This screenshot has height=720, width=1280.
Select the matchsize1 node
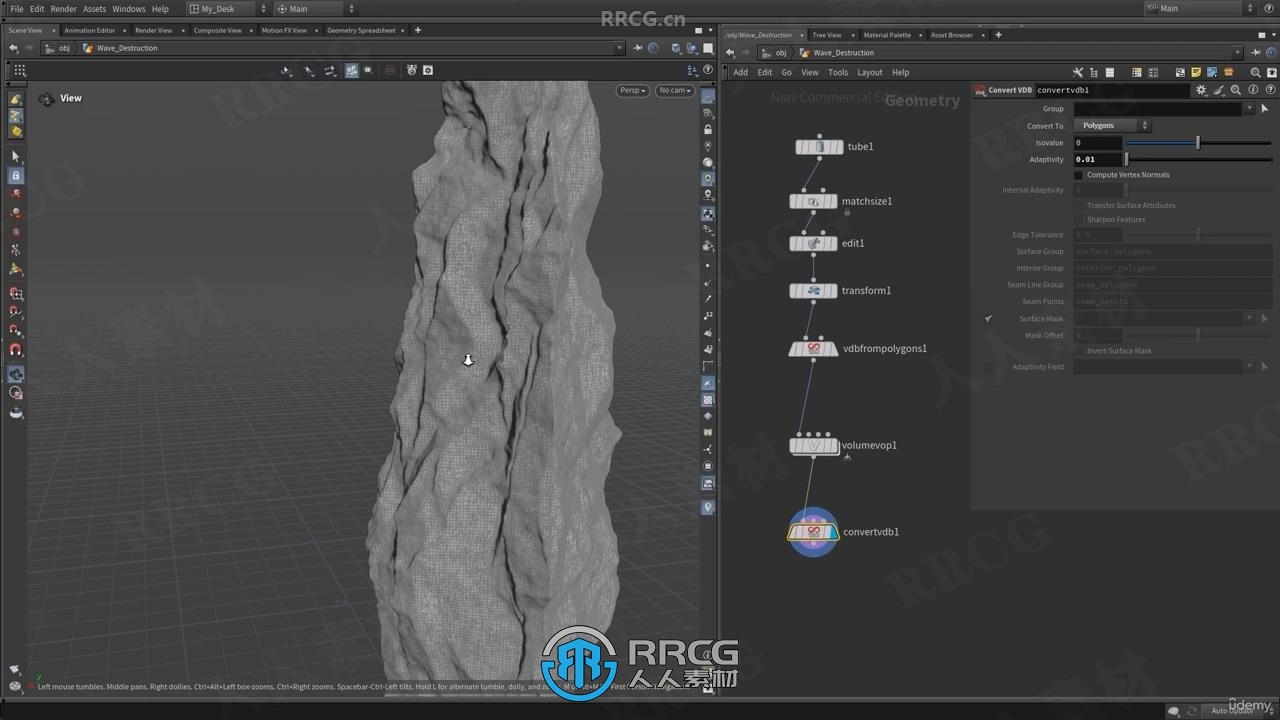(813, 202)
